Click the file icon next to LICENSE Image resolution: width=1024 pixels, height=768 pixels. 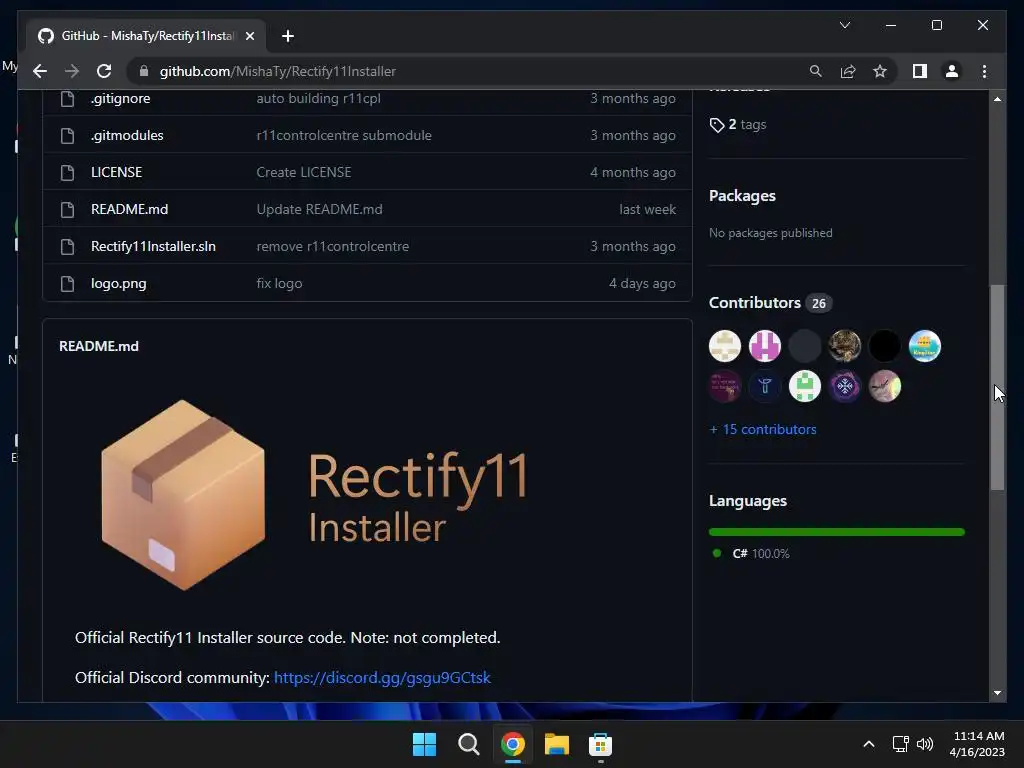(67, 172)
